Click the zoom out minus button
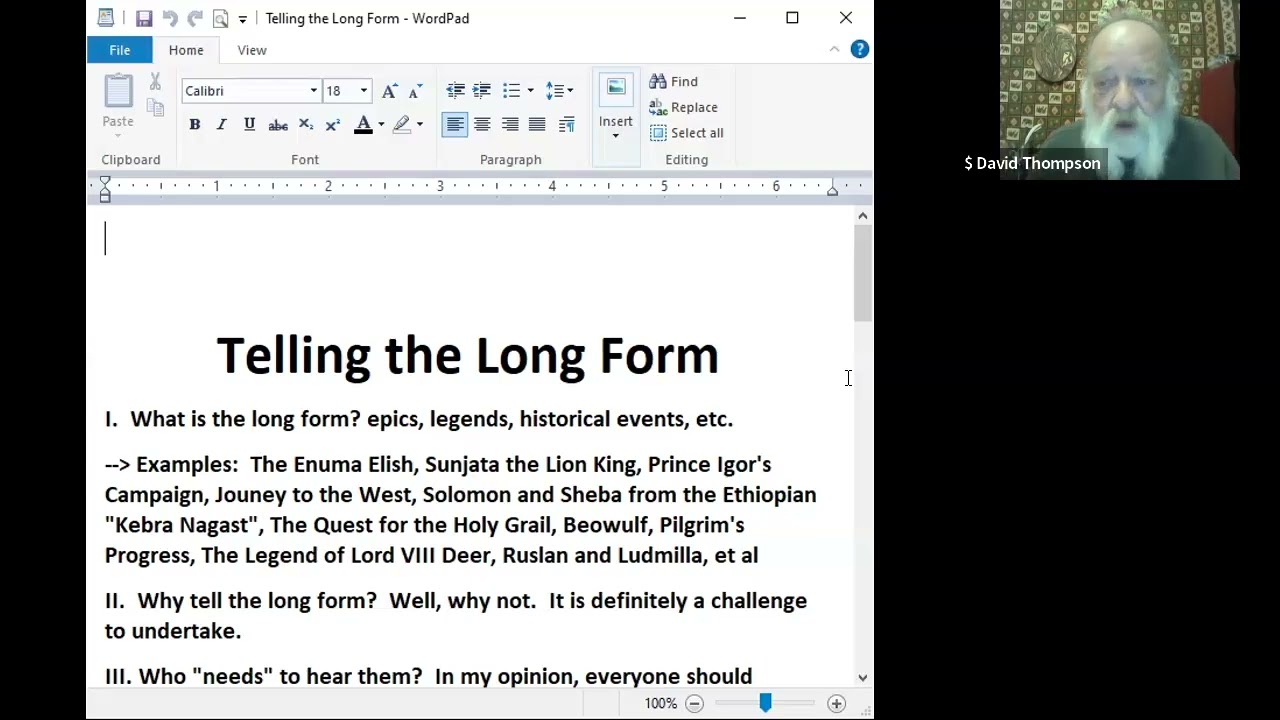The image size is (1280, 720). (x=694, y=704)
